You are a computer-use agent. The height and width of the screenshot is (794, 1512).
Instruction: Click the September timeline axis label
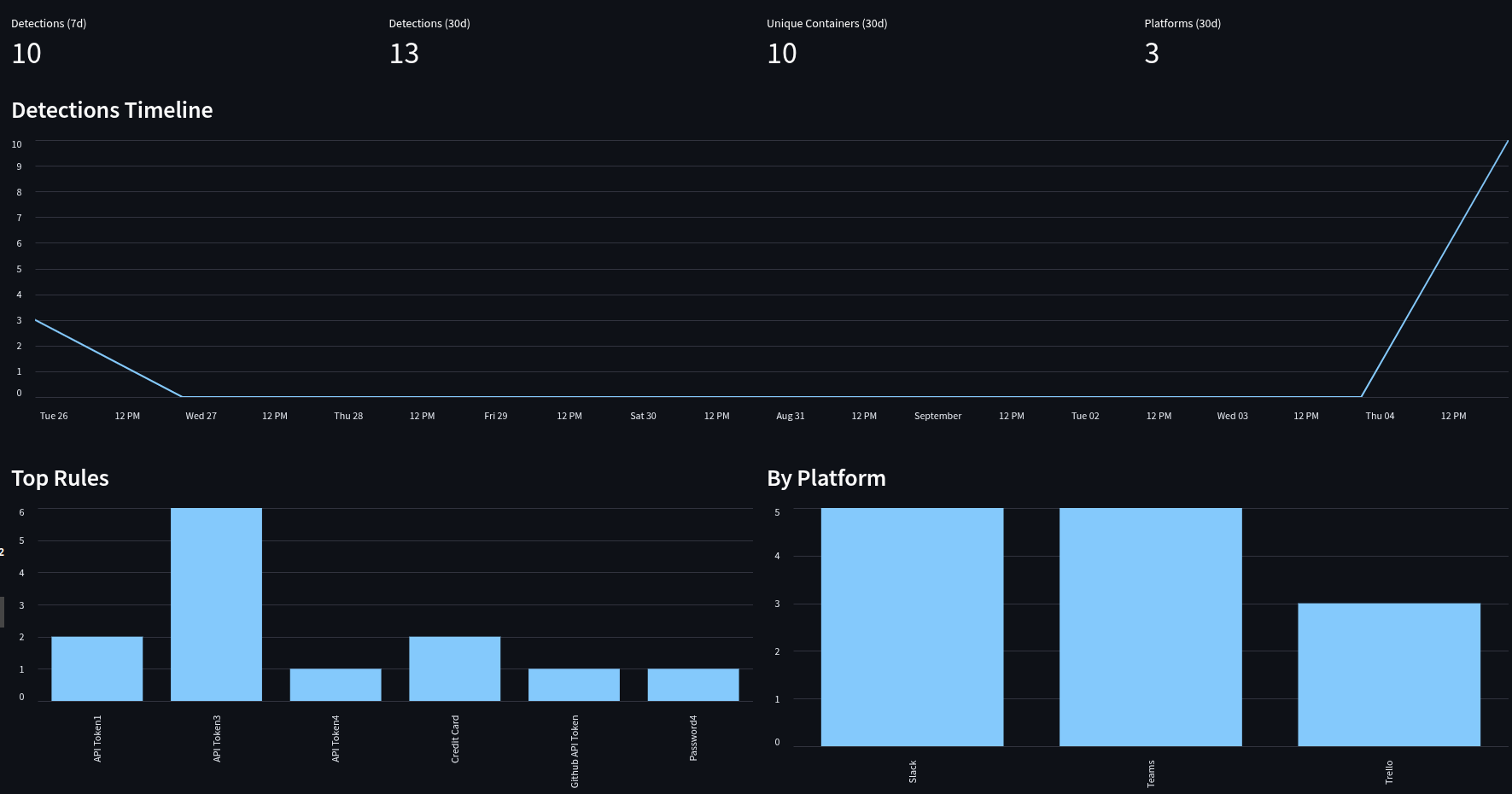click(x=937, y=416)
